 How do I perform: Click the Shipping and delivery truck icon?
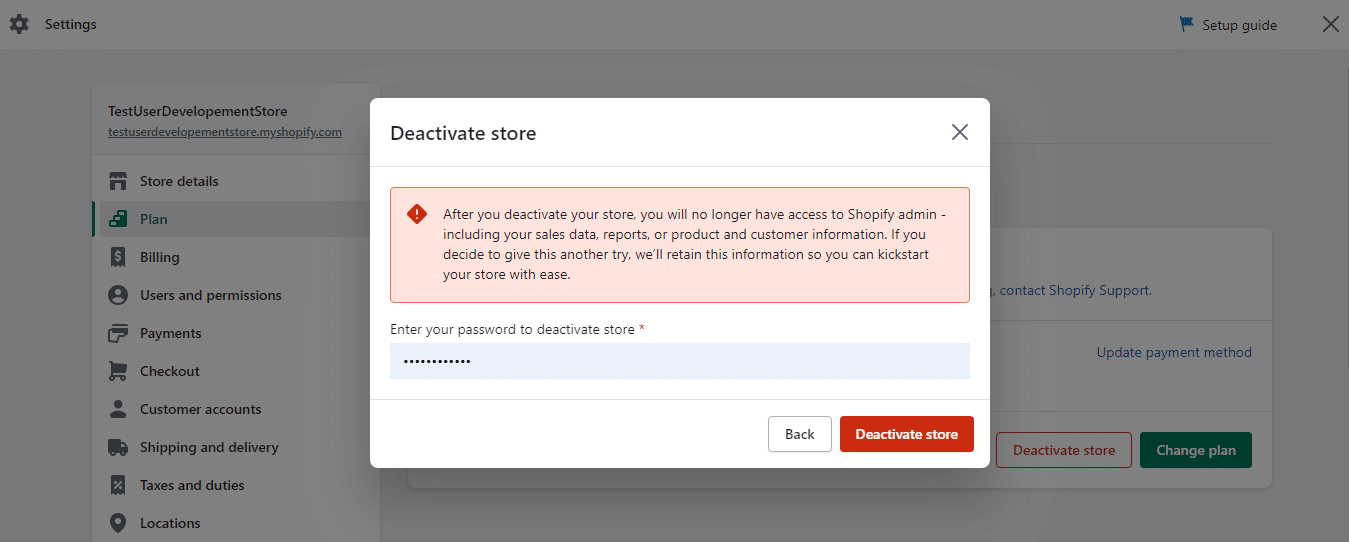coord(118,447)
